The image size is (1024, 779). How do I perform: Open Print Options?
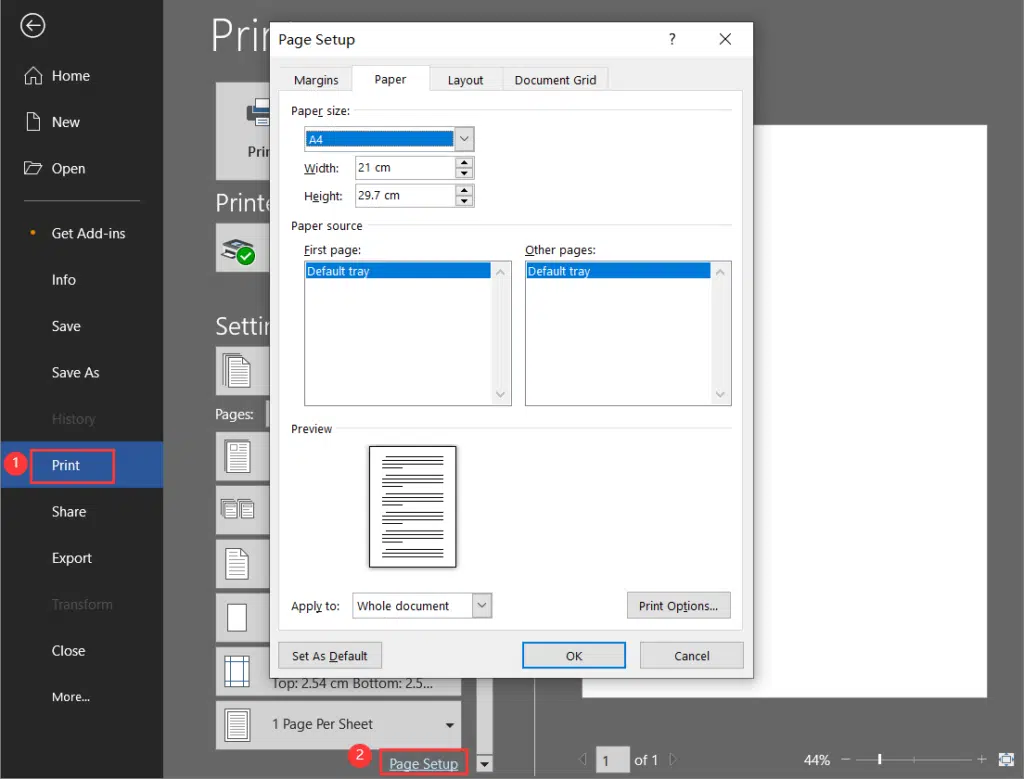click(x=679, y=605)
